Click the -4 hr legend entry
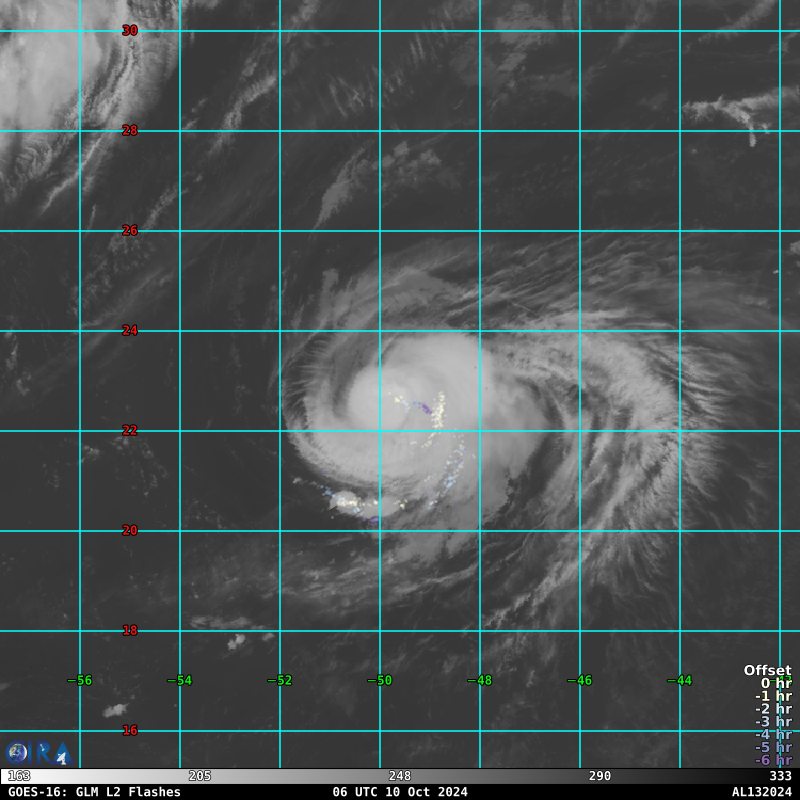This screenshot has height=800, width=800. 773,734
